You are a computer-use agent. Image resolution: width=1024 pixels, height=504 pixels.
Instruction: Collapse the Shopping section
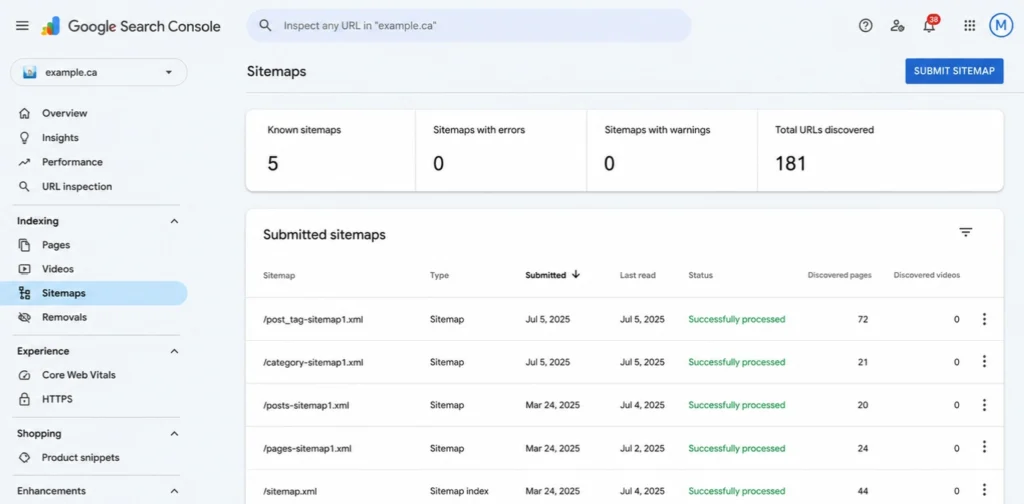click(174, 433)
